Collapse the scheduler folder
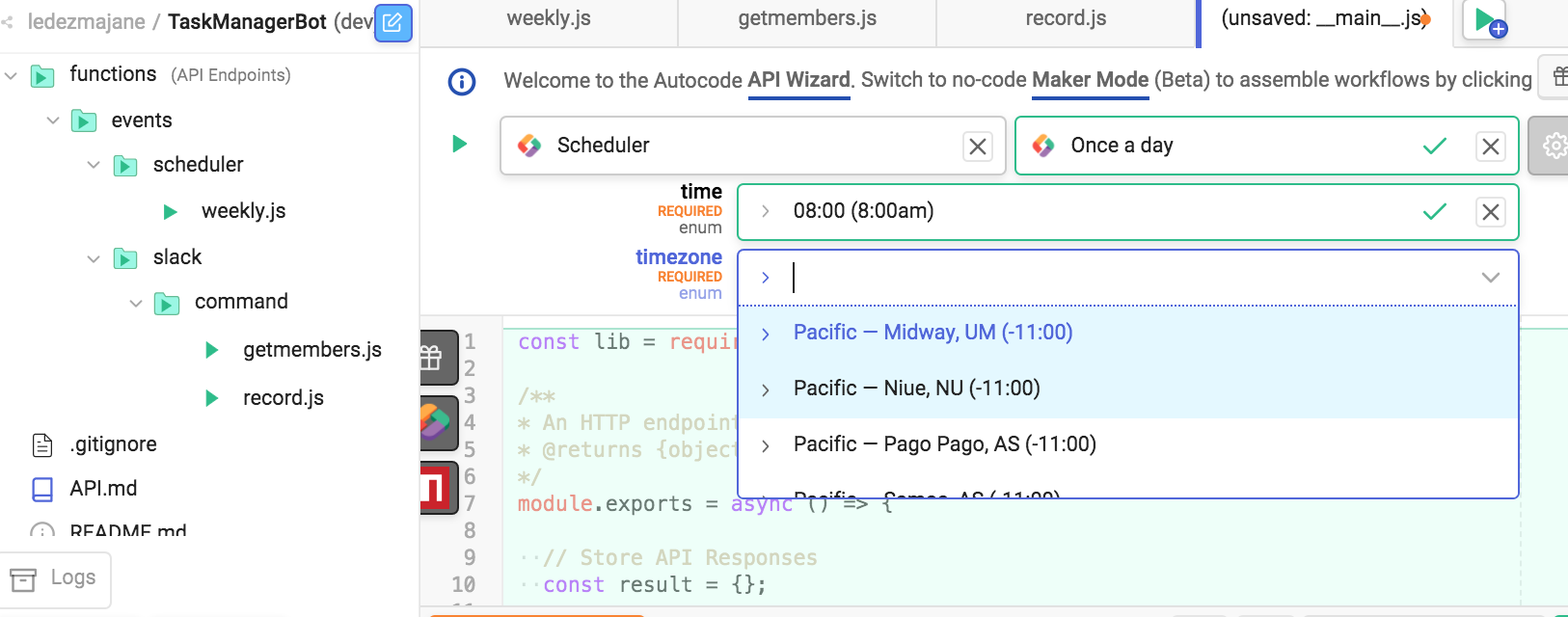The image size is (1568, 617). (x=94, y=165)
